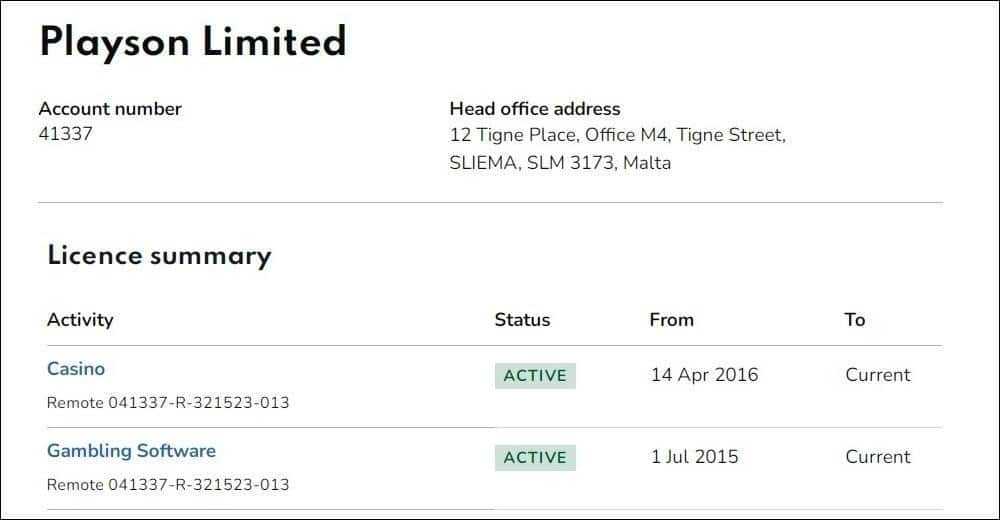This screenshot has width=1000, height=520.
Task: Click the To column header
Action: [855, 320]
